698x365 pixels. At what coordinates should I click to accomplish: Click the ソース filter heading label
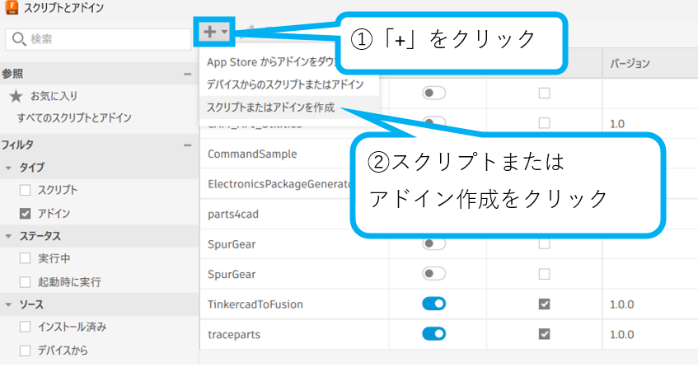[x=31, y=304]
